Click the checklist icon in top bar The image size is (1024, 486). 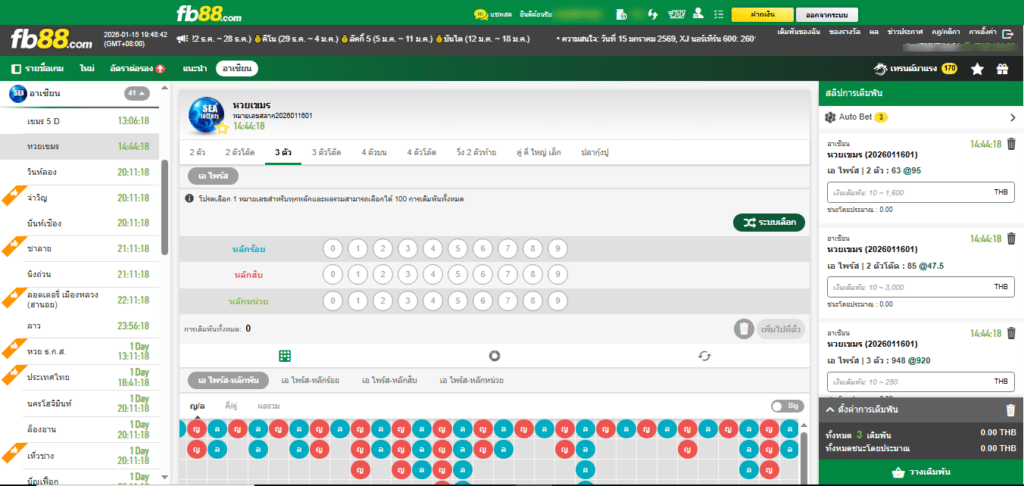click(720, 14)
